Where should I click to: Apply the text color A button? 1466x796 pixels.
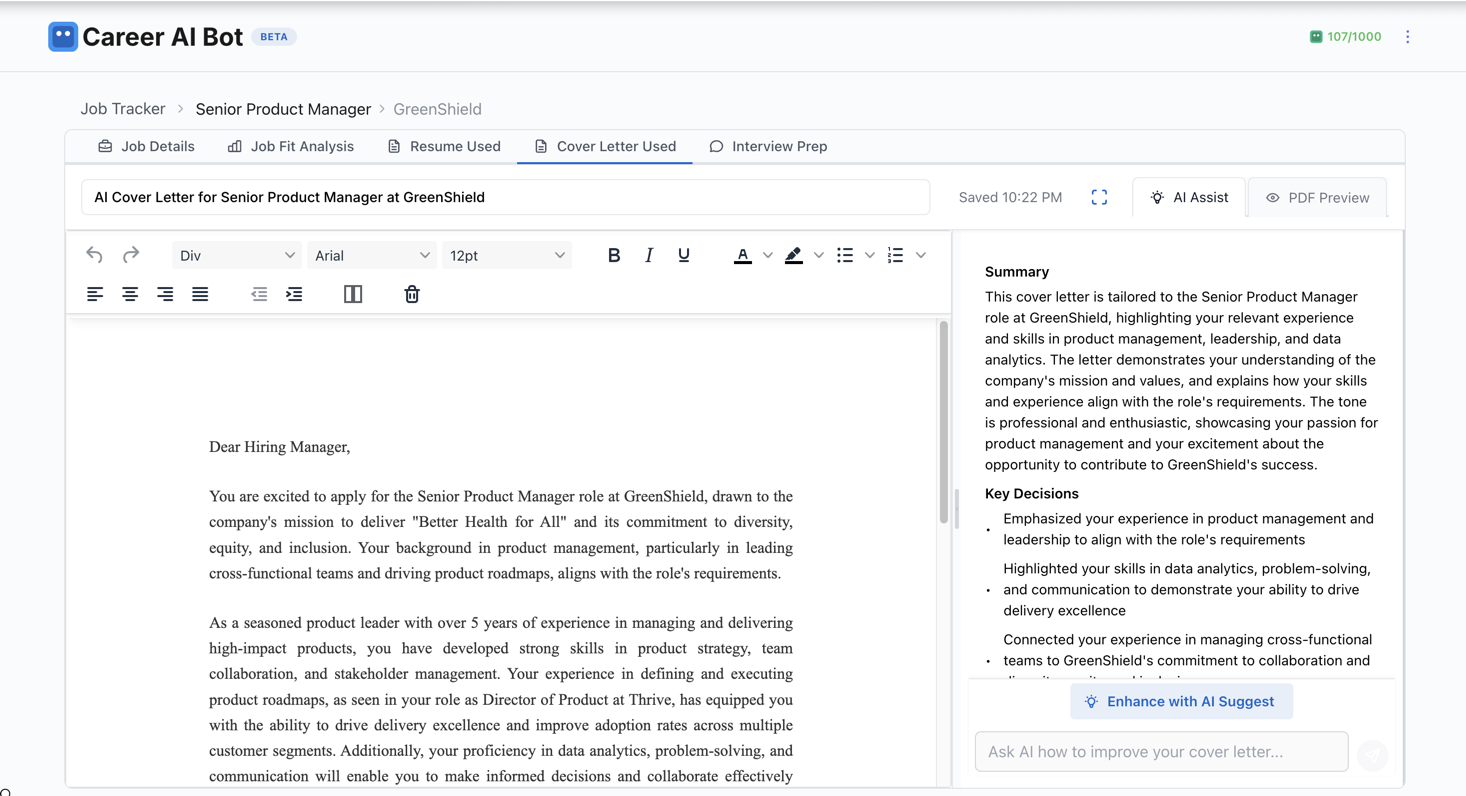point(743,255)
